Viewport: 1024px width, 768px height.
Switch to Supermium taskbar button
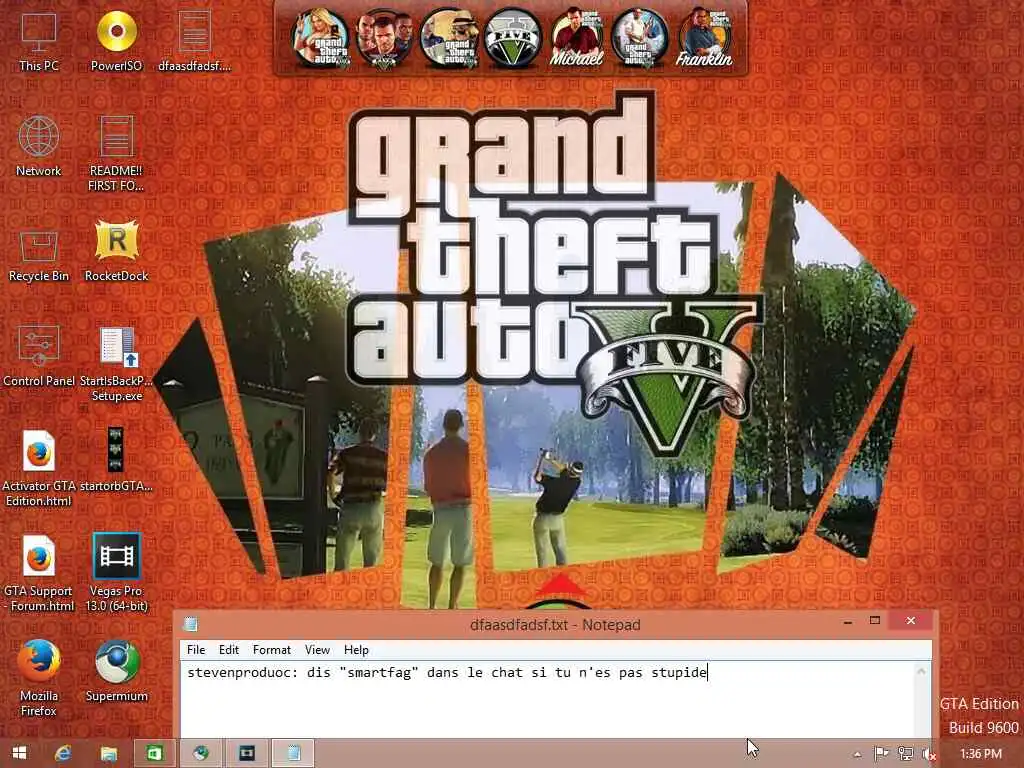coord(200,753)
